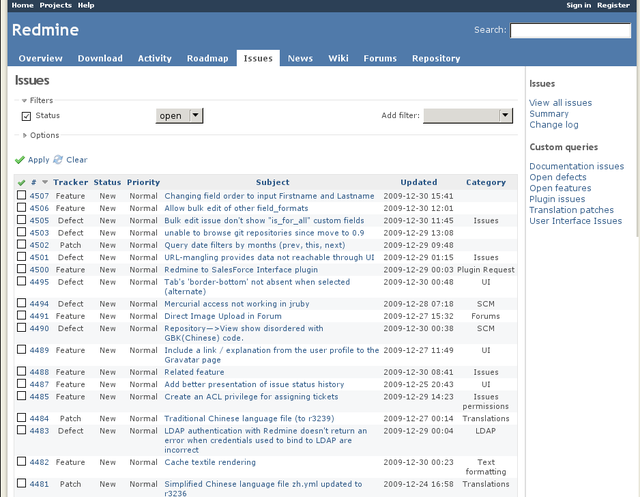640x497 pixels.
Task: Click in the Search input field
Action: coord(570,31)
